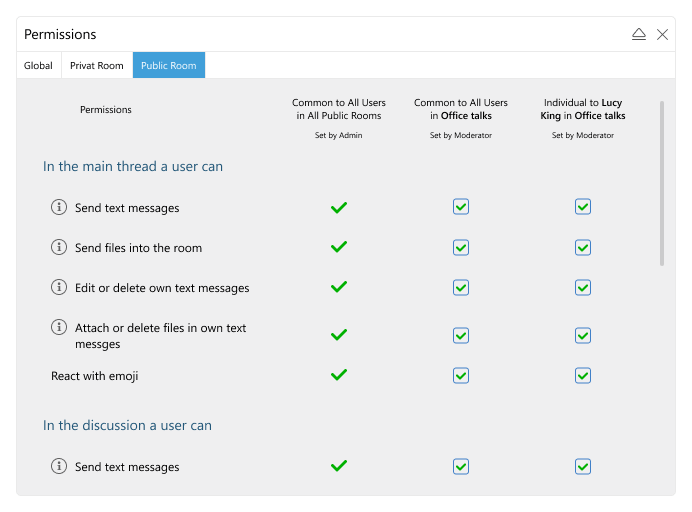692x512 pixels.
Task: Click the Permissions window title
Action: (60, 34)
